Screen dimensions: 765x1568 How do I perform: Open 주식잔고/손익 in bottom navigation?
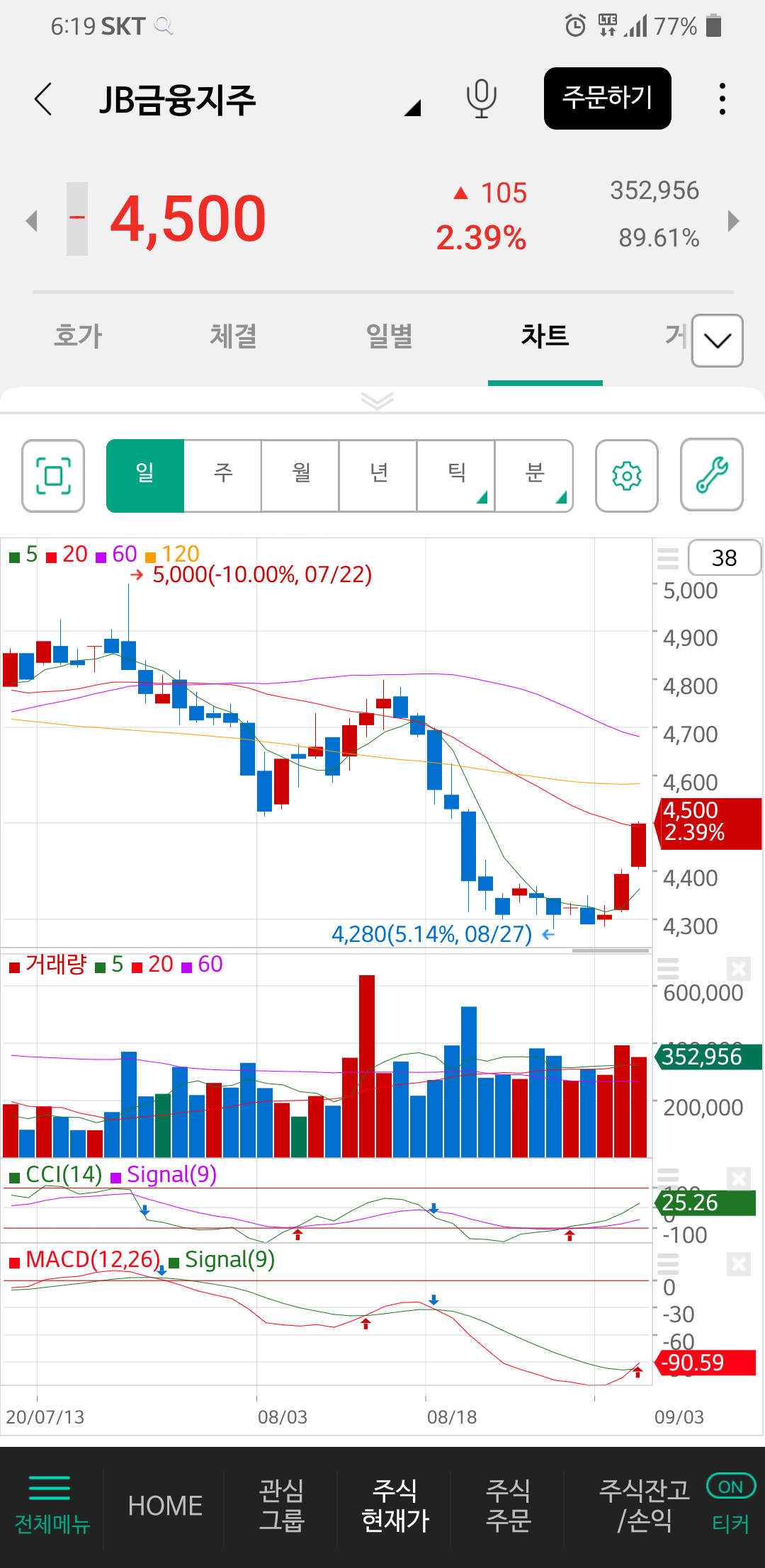pos(644,1506)
